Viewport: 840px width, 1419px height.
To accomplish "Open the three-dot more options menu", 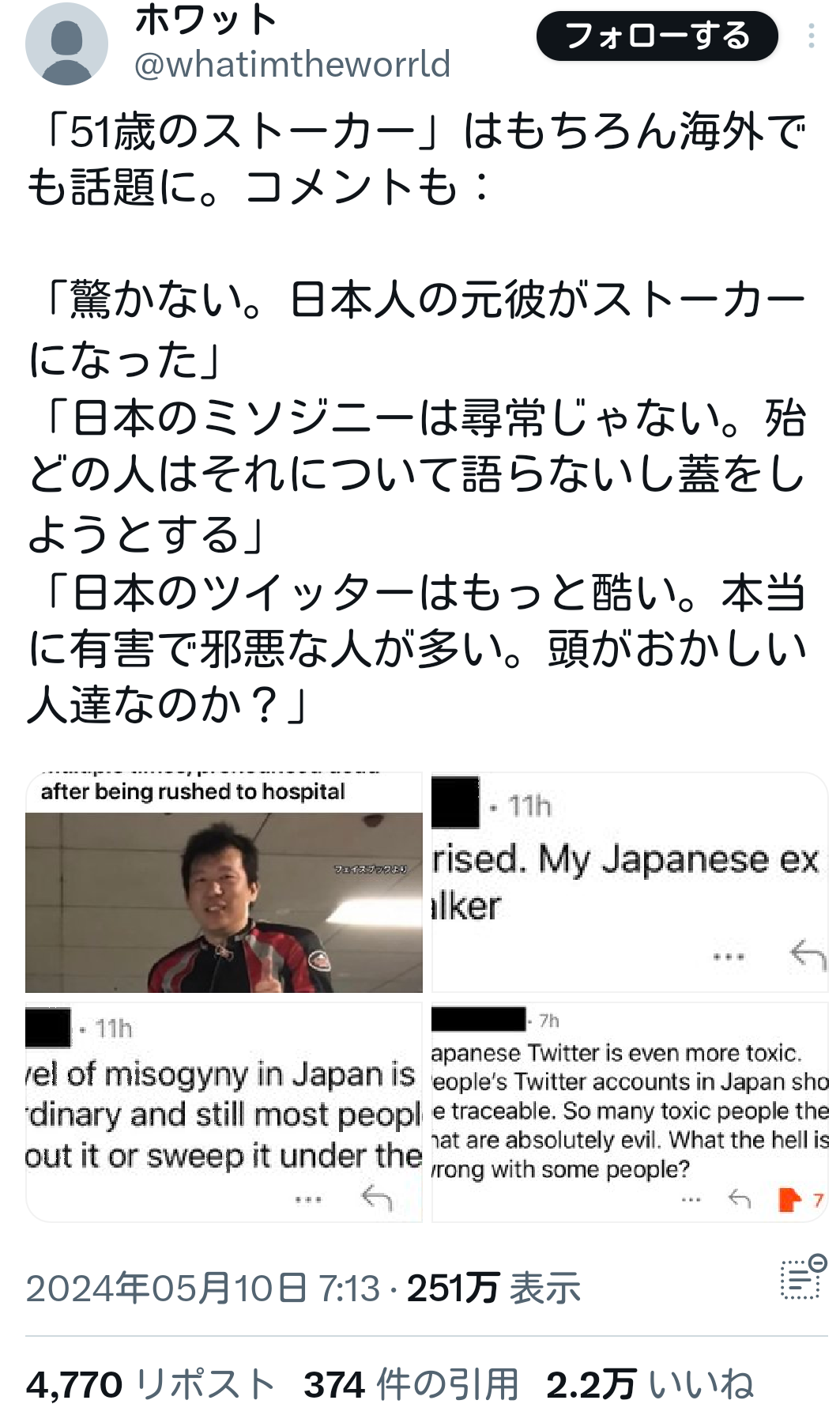I will coord(811,36).
